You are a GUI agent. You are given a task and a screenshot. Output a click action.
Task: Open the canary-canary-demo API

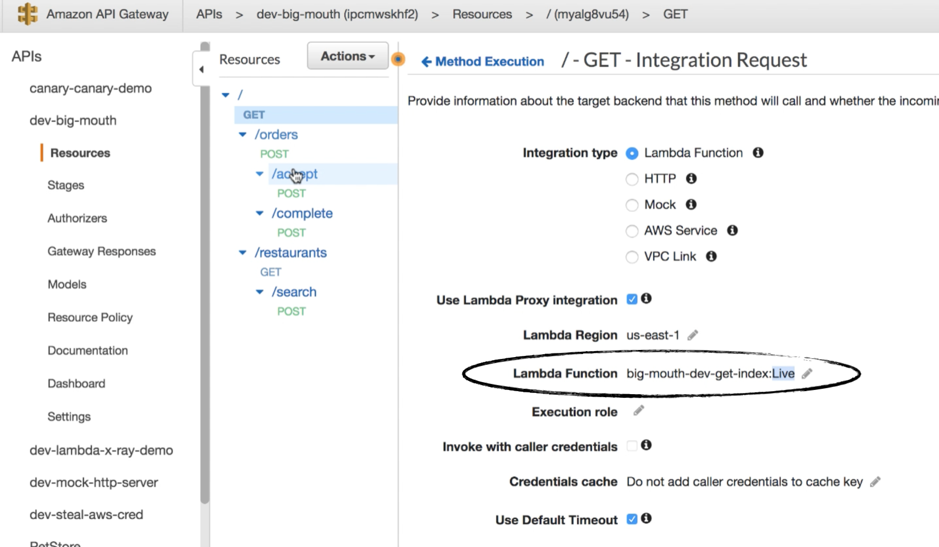point(90,88)
